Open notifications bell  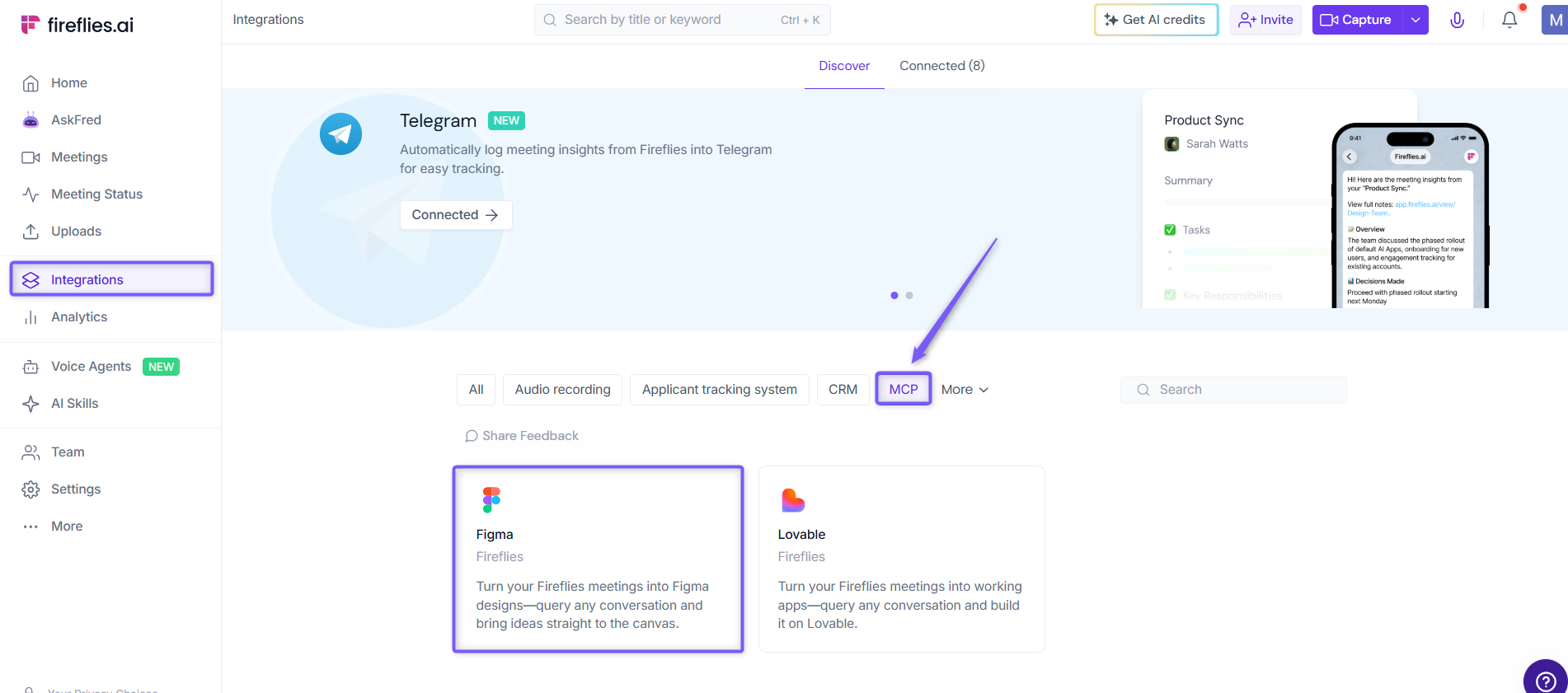coord(1509,20)
